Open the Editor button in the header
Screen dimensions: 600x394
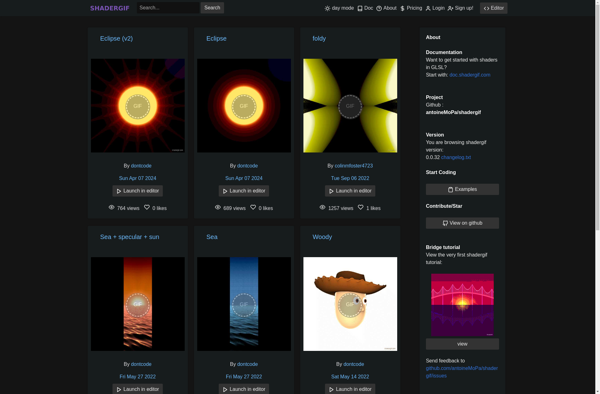pyautogui.click(x=494, y=8)
